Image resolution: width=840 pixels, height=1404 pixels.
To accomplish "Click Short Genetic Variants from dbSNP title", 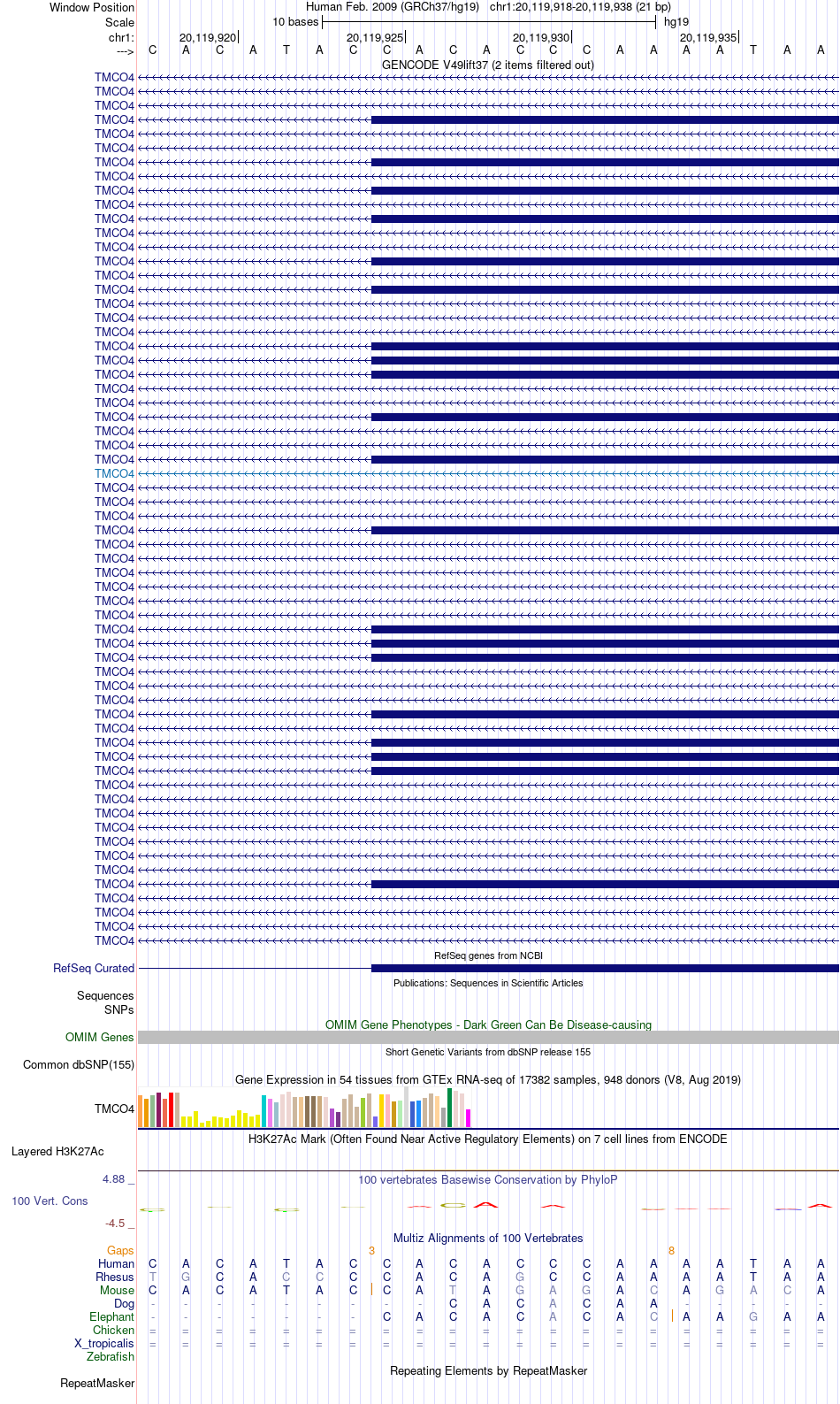I will [x=488, y=1052].
